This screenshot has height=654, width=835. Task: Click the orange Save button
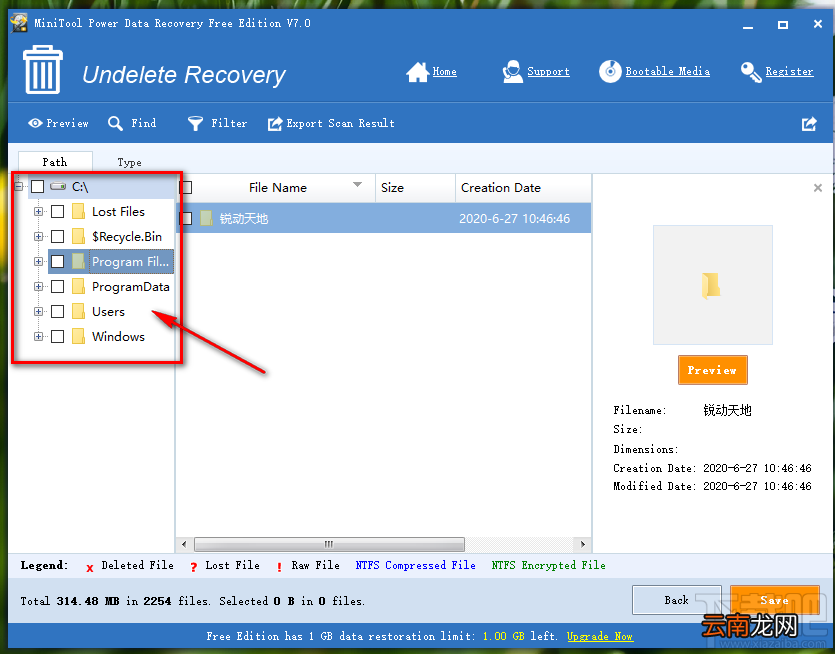click(774, 600)
